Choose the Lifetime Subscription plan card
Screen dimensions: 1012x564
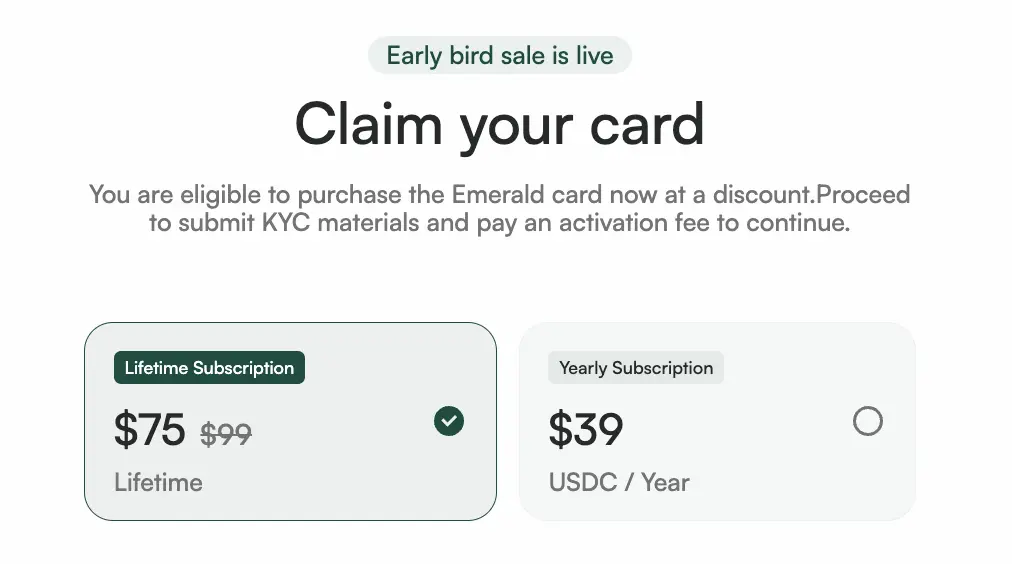290,421
